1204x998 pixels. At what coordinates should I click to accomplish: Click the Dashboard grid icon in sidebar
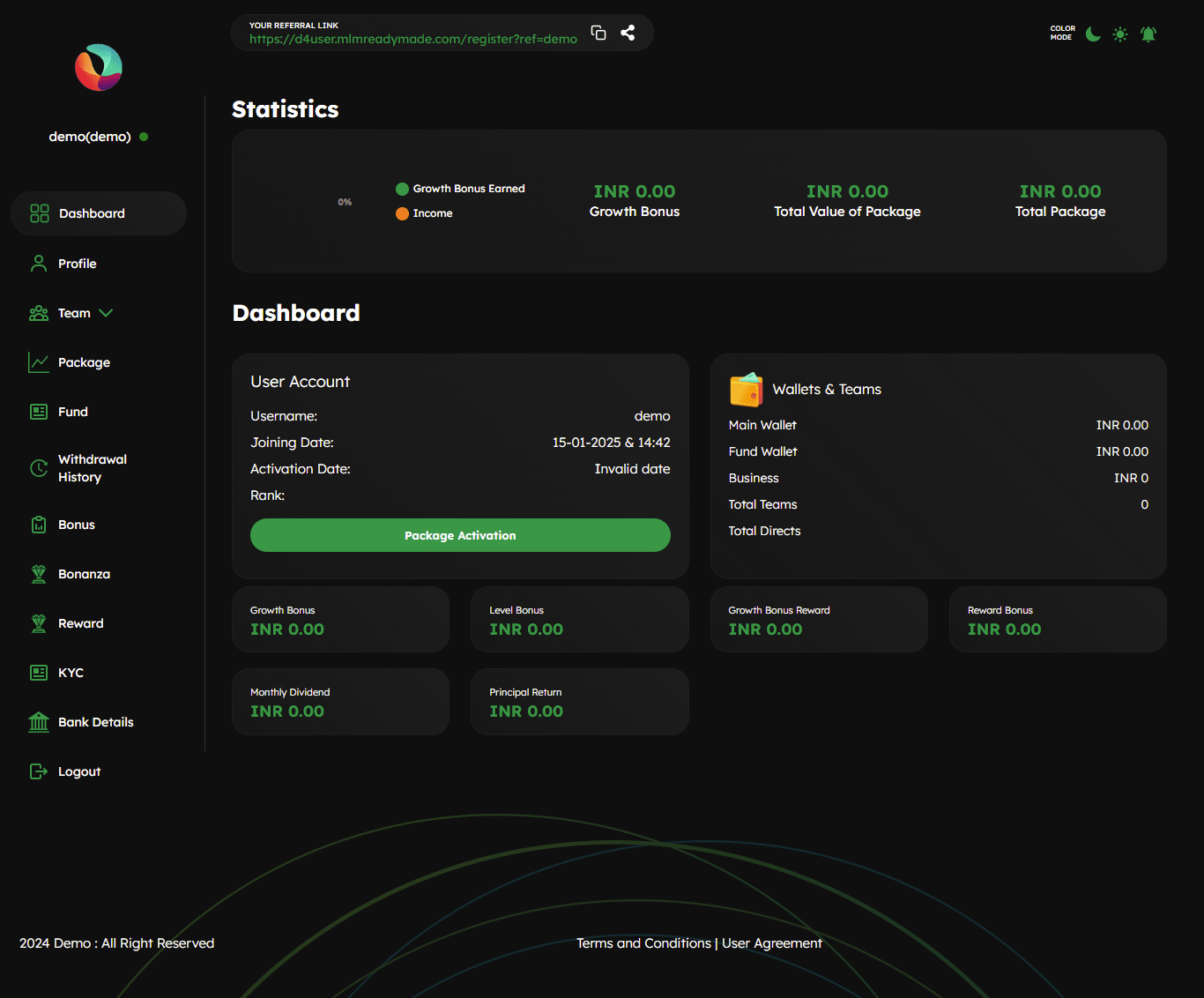[x=40, y=213]
